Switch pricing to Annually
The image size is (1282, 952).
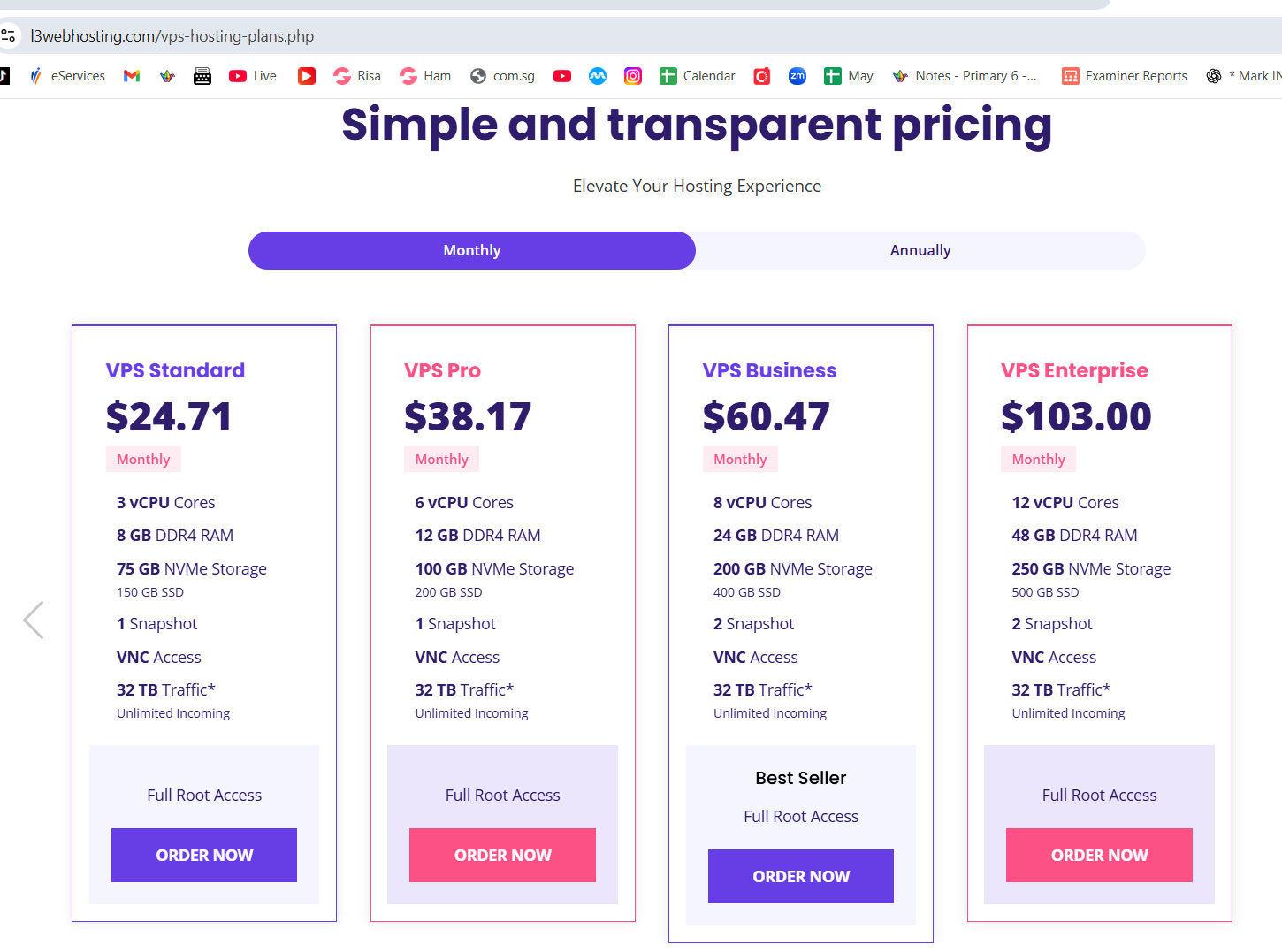920,251
